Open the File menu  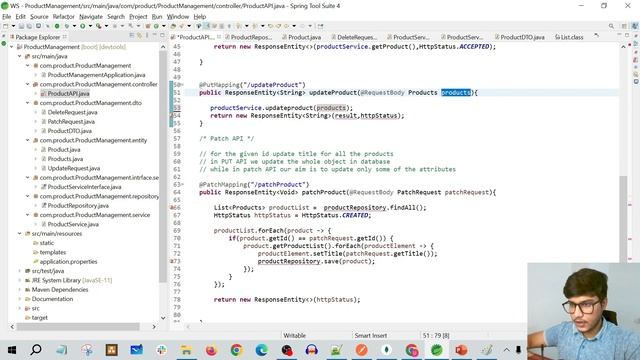tap(7, 17)
